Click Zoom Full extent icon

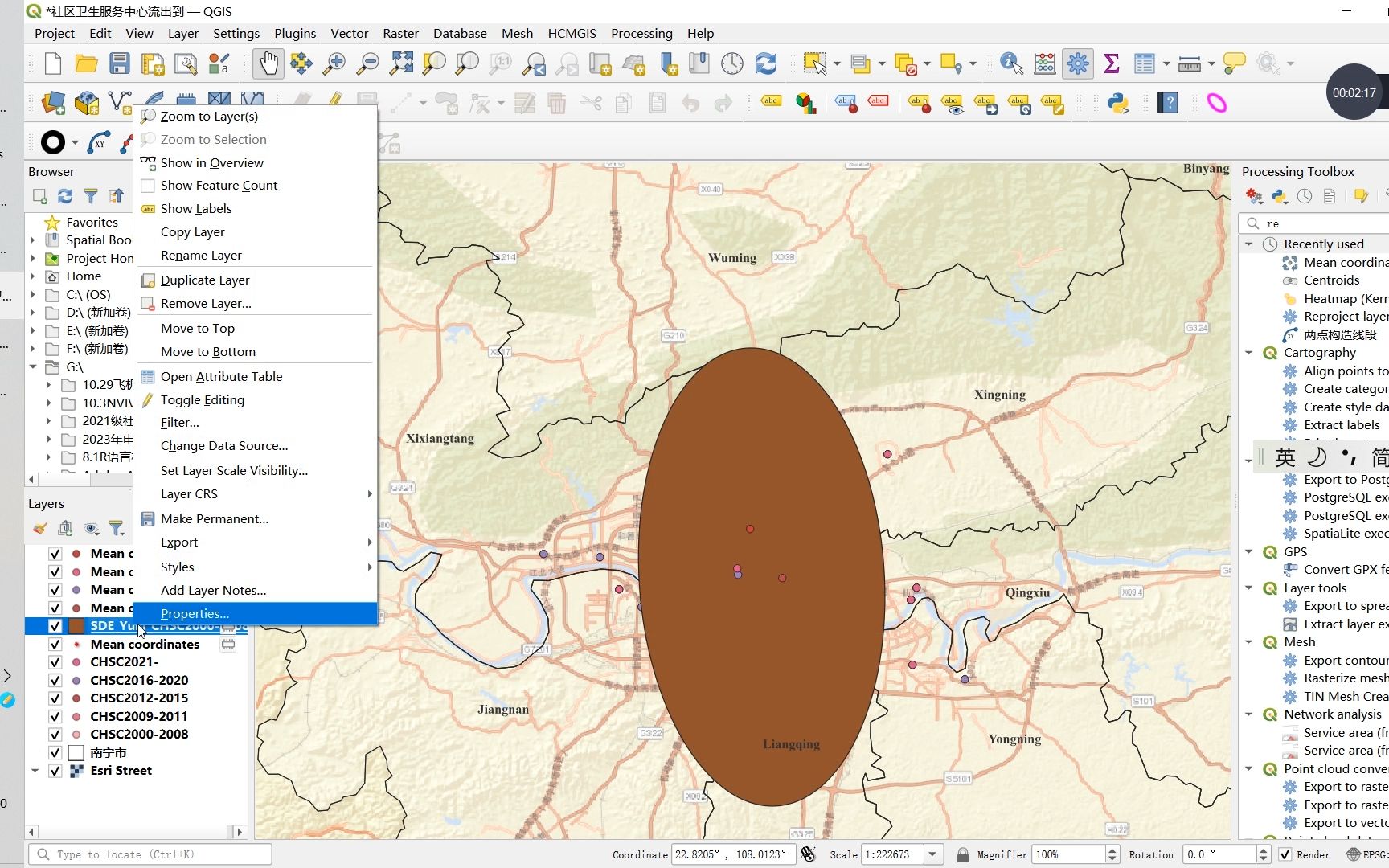[401, 63]
